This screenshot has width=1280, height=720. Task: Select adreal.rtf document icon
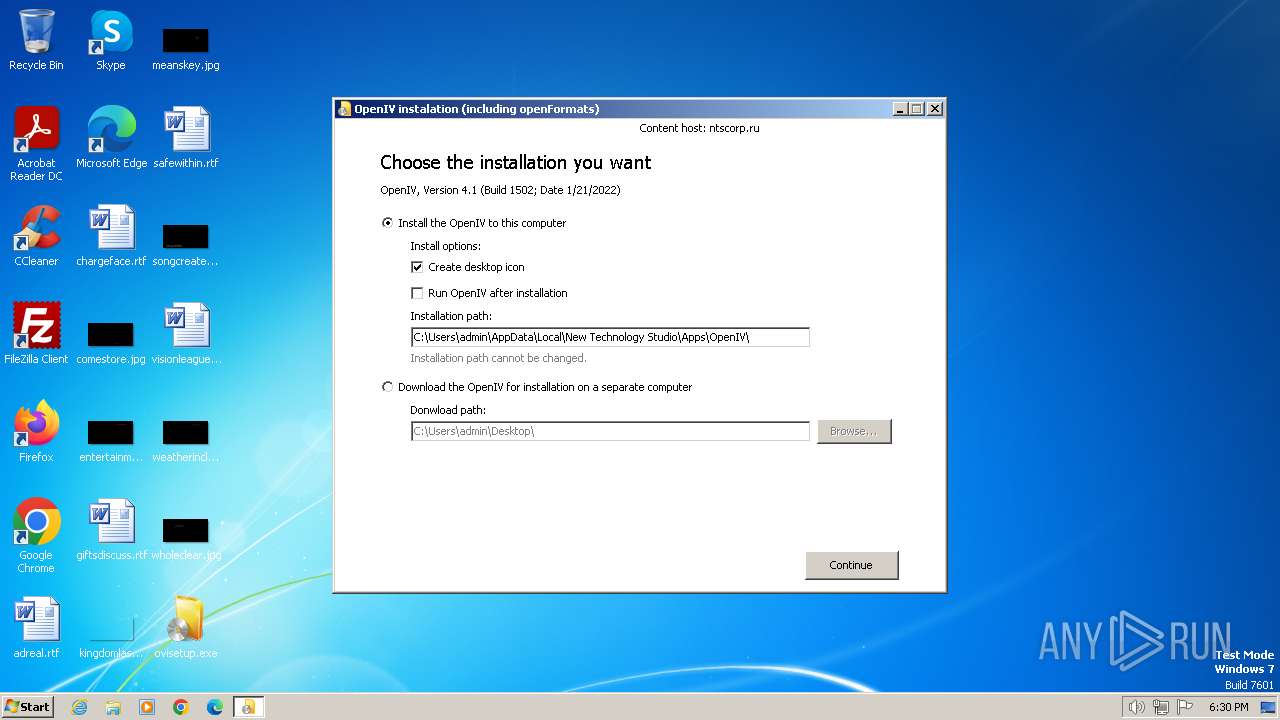tap(36, 628)
